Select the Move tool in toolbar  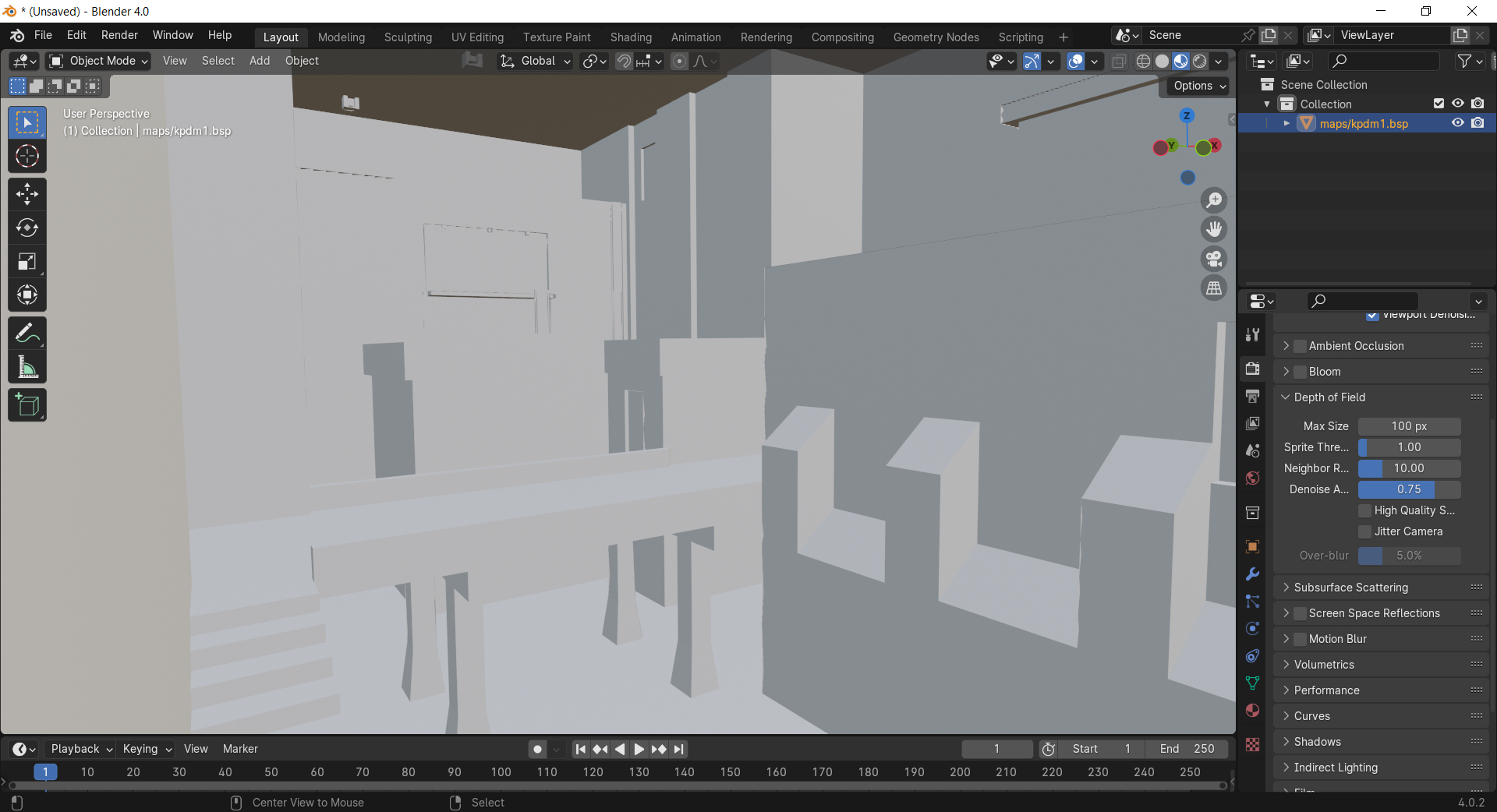coord(27,194)
